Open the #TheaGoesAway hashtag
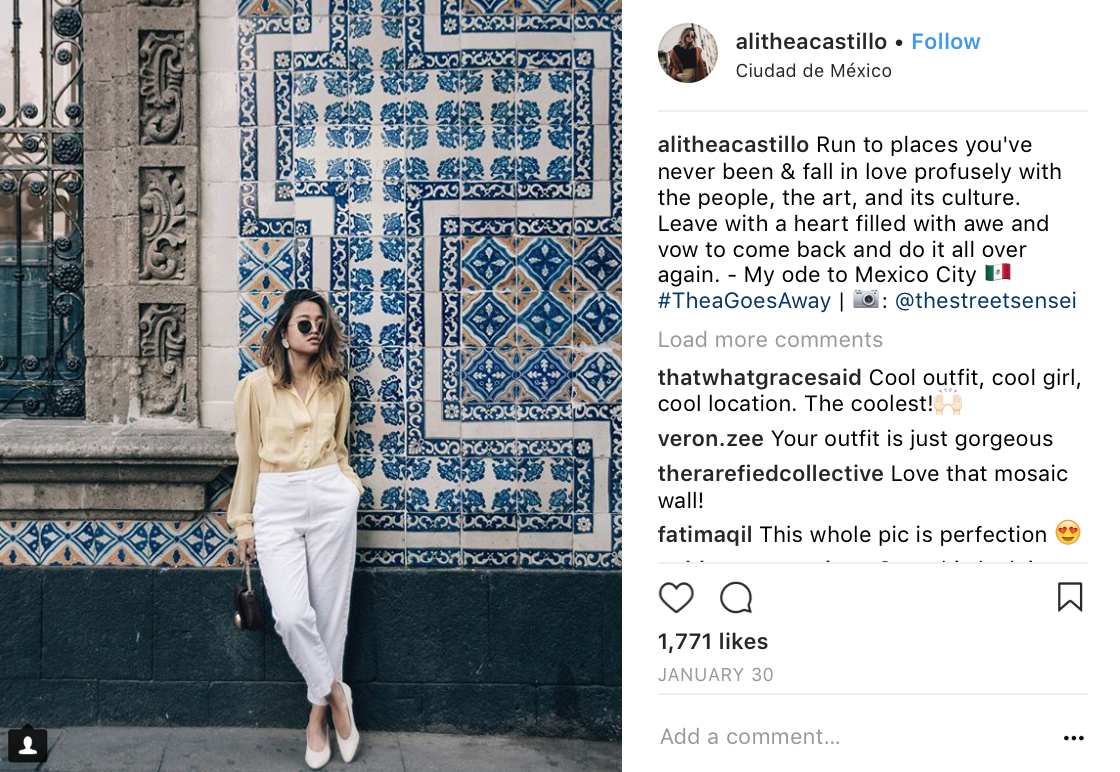This screenshot has height=772, width=1120. 744,301
